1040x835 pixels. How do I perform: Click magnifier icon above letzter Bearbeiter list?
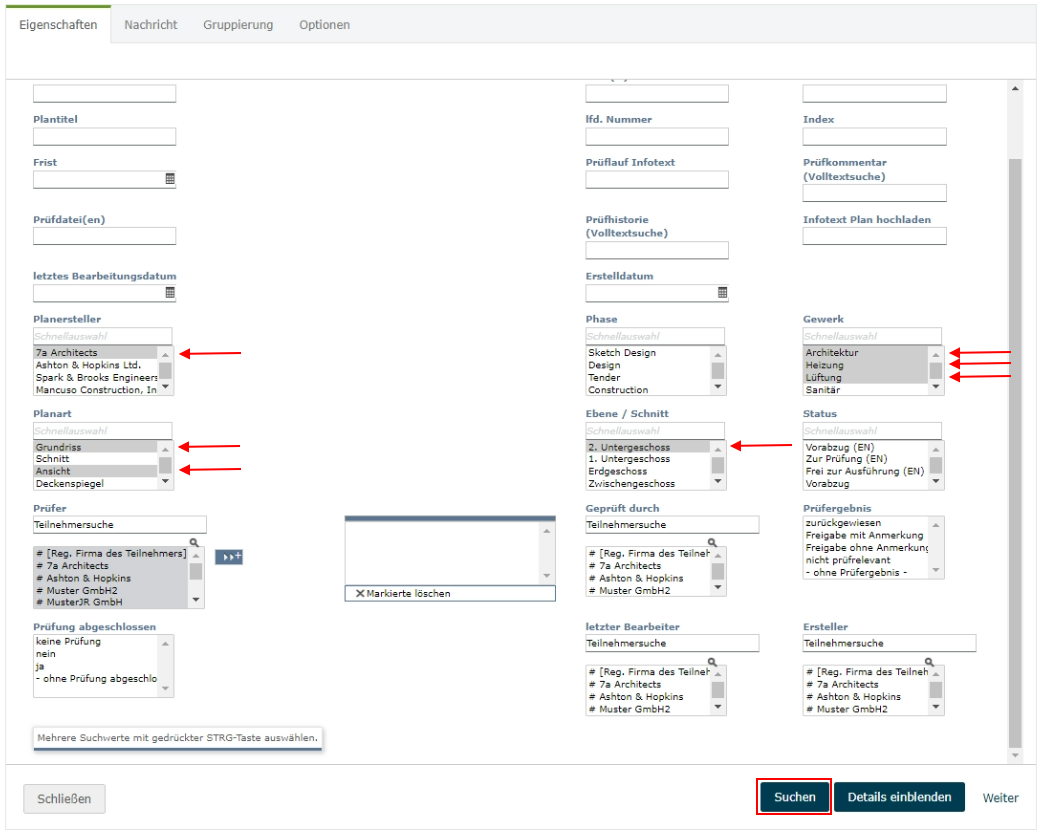point(712,661)
